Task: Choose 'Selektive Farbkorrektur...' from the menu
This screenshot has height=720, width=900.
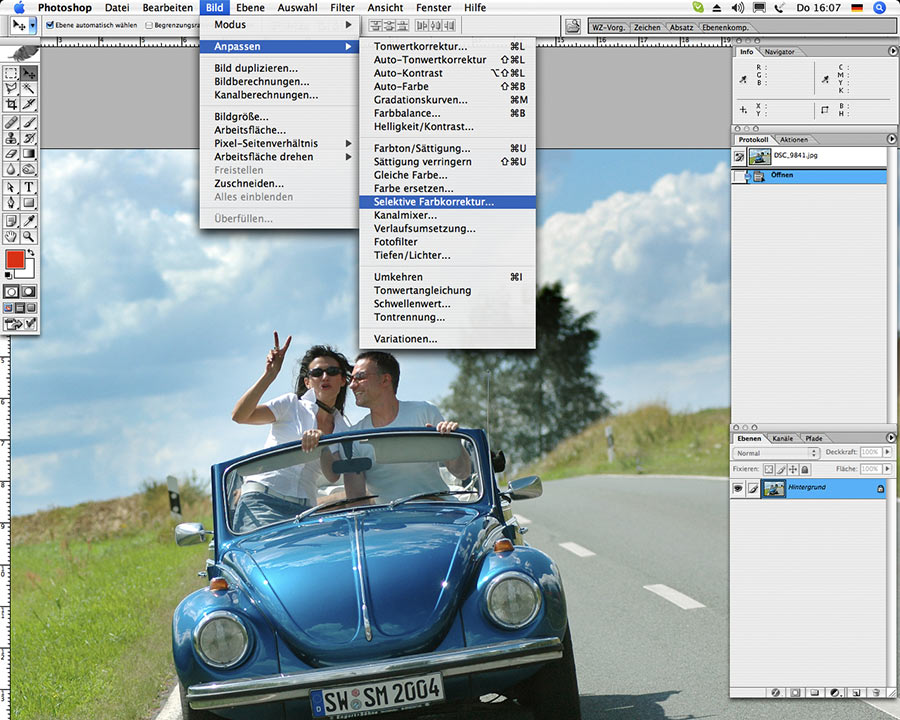Action: click(433, 201)
